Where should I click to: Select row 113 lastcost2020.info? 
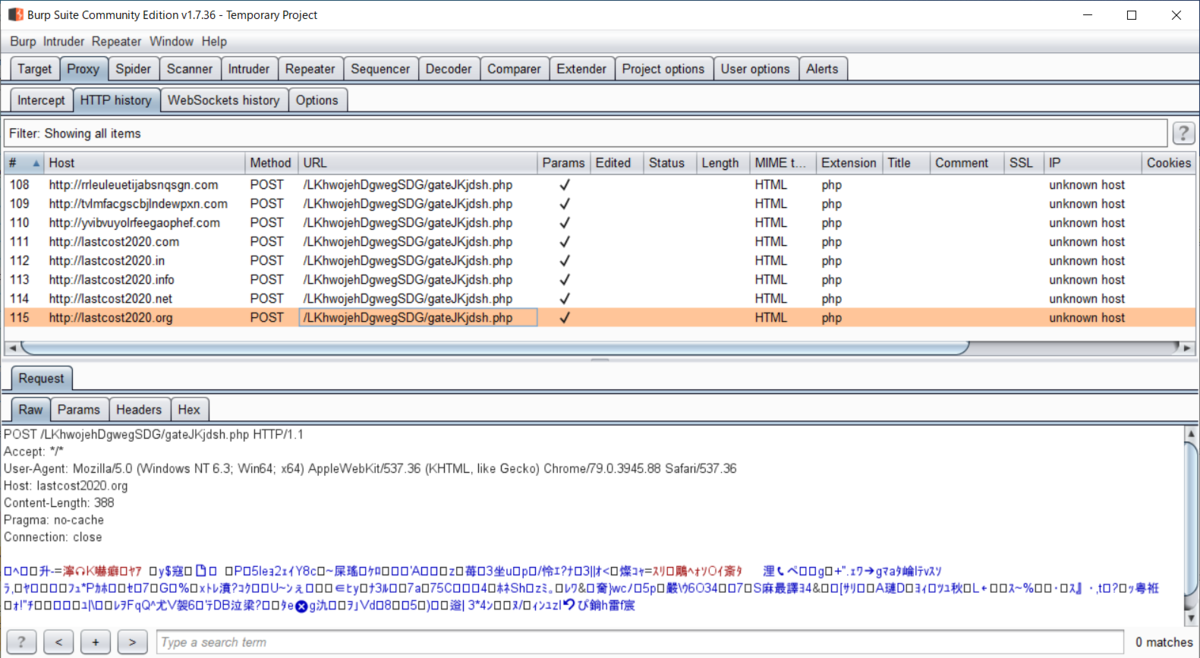(x=600, y=280)
